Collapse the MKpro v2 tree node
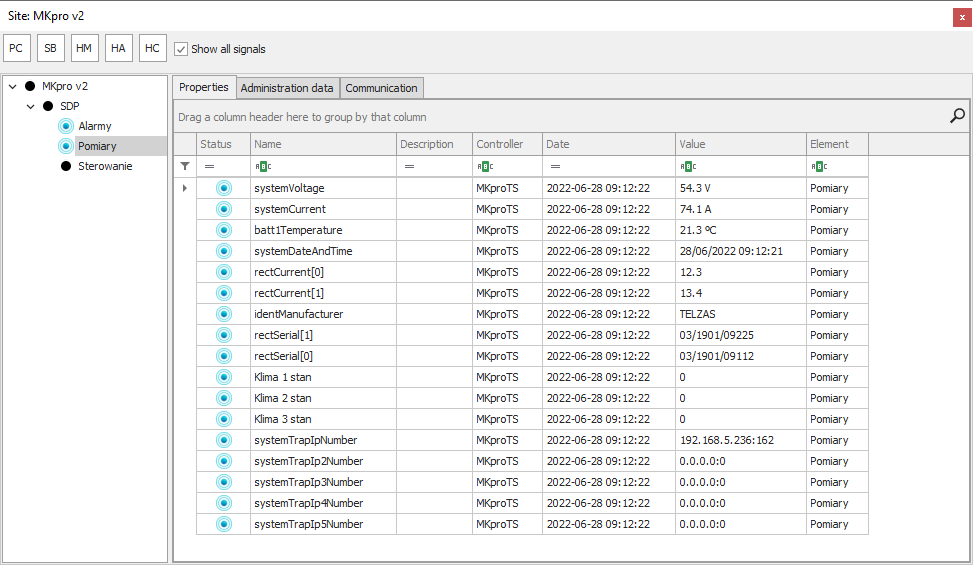This screenshot has width=973, height=565. [x=12, y=87]
